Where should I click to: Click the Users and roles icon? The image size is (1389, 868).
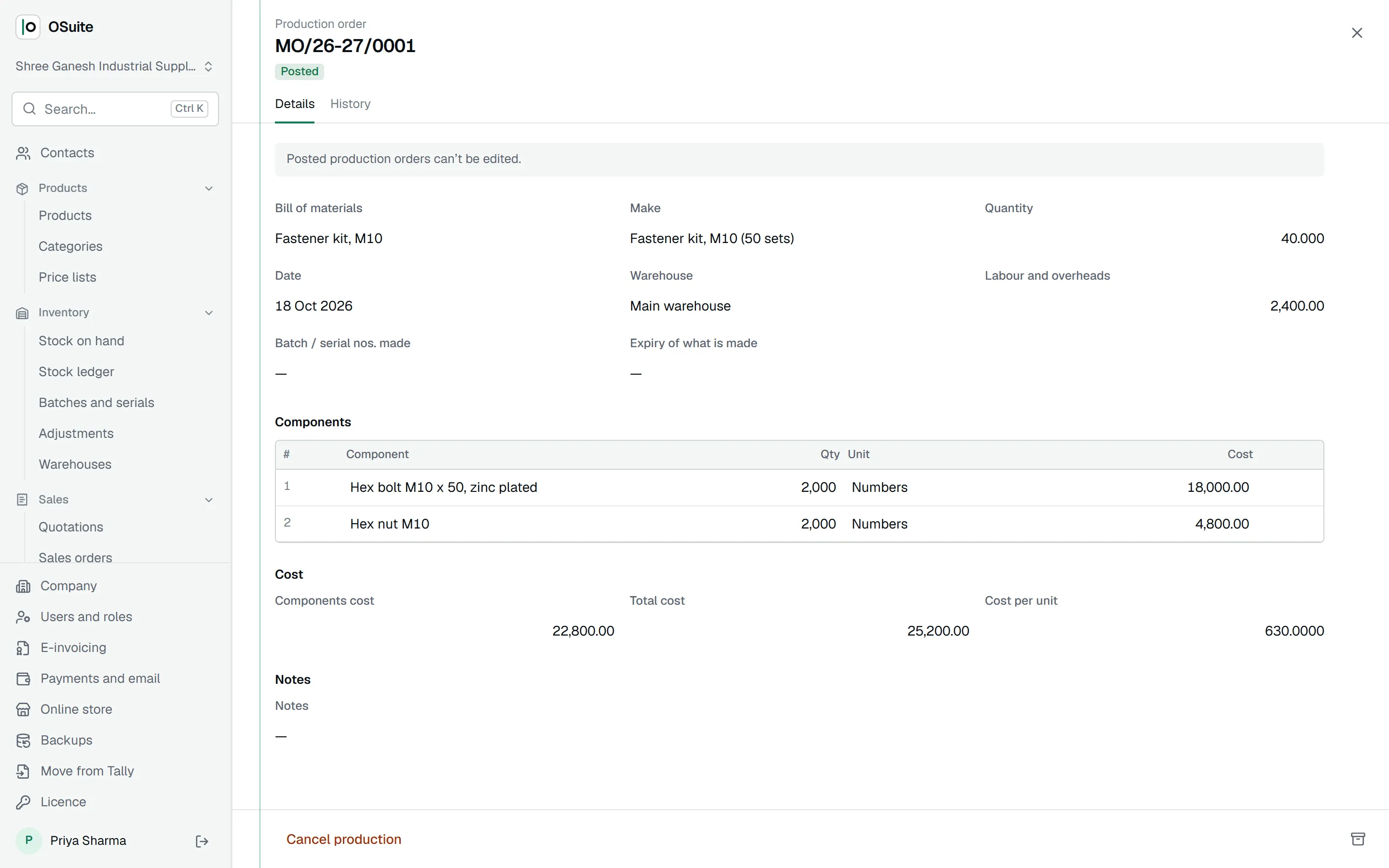point(23,617)
